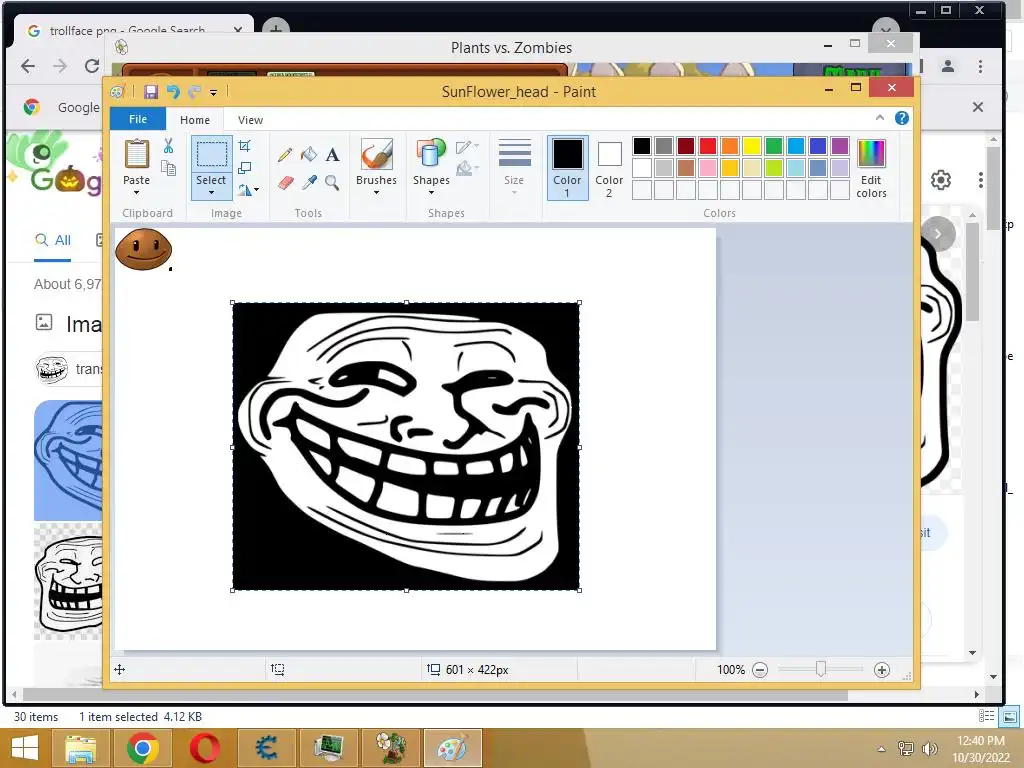
Task: Click next arrow in Google image panel
Action: click(938, 234)
